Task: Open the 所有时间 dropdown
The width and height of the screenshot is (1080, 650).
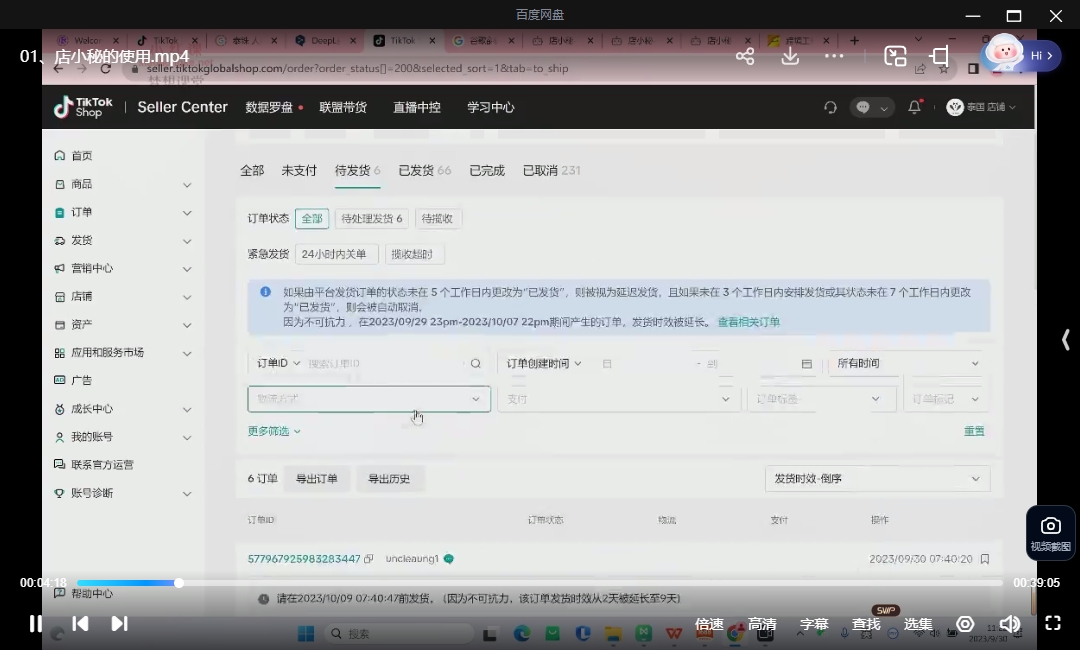Action: coord(906,364)
